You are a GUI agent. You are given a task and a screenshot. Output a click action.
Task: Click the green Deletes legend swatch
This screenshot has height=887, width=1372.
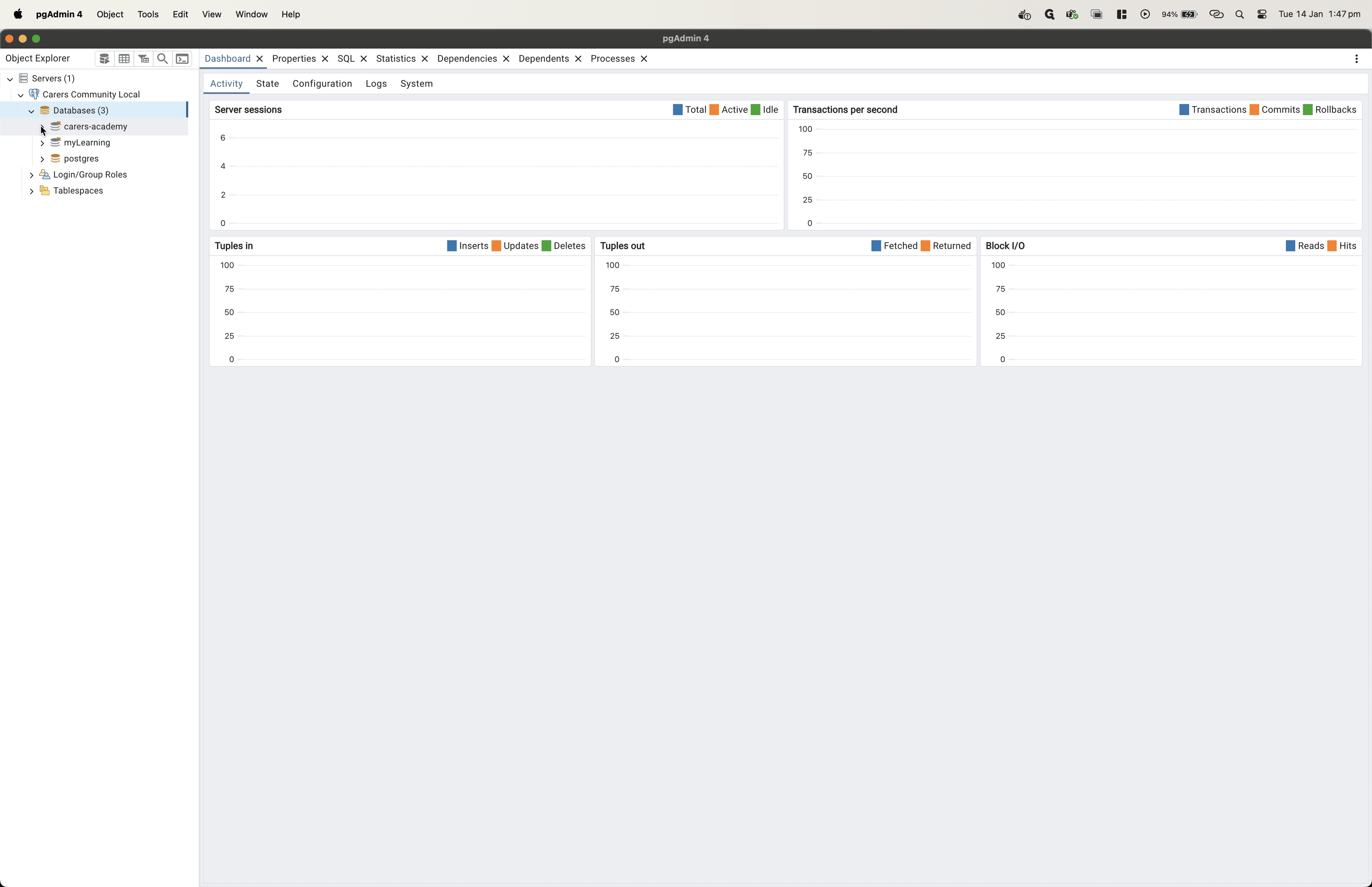click(x=546, y=246)
